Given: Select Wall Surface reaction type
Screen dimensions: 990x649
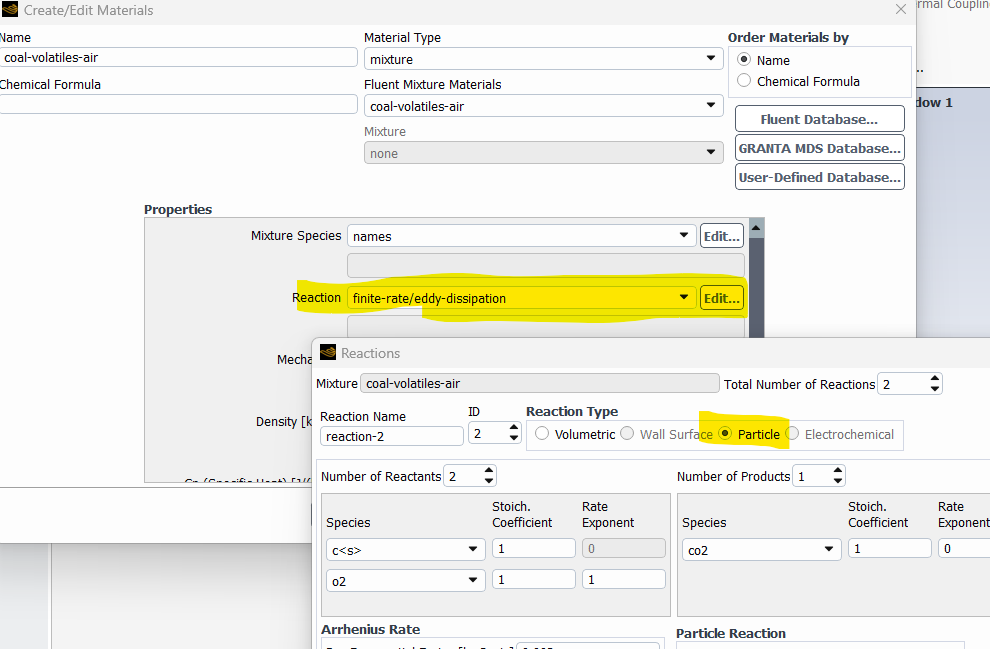Looking at the screenshot, I should tap(627, 434).
